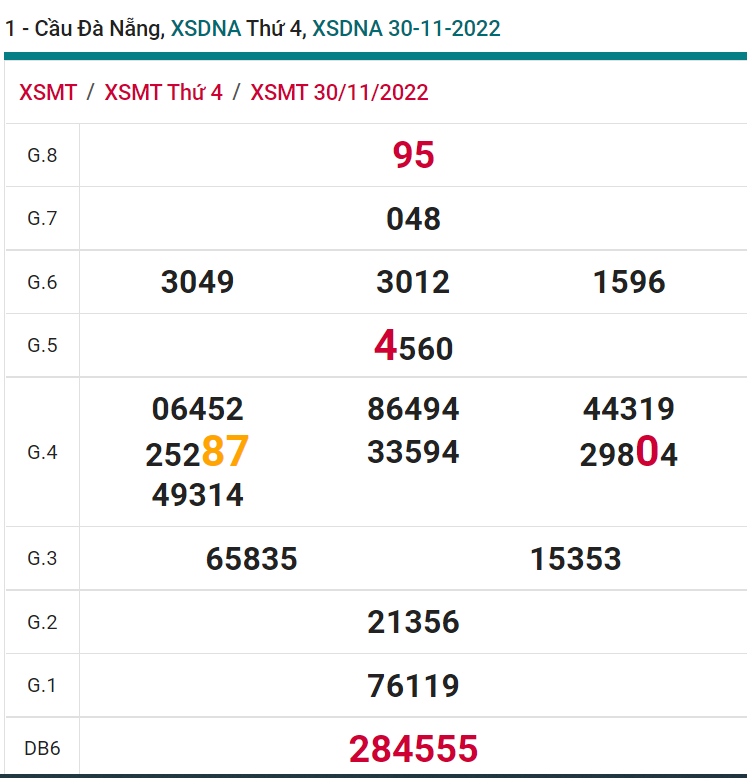747x778 pixels.
Task: Select the G.8 prize number 95
Action: click(x=413, y=155)
